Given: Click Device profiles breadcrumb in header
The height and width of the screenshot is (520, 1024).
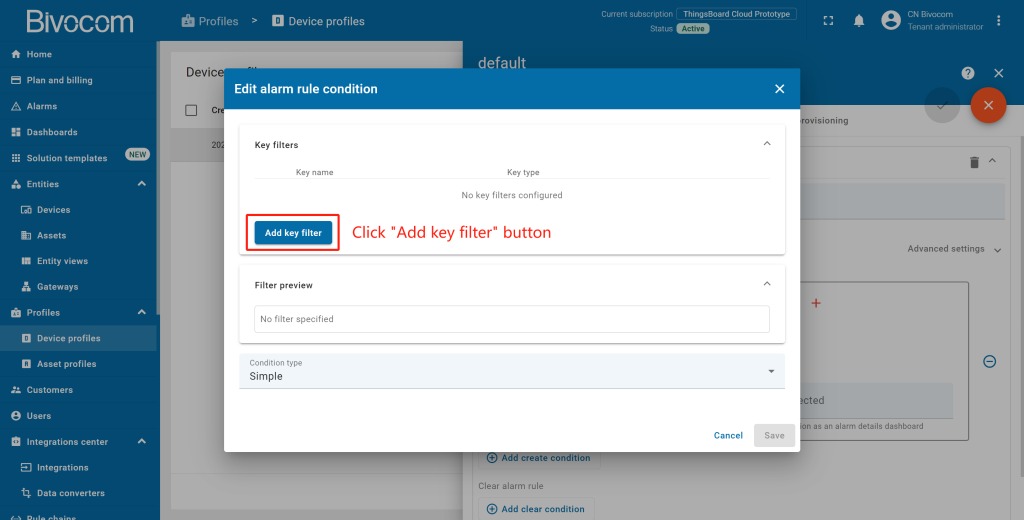Looking at the screenshot, I should [x=318, y=21].
